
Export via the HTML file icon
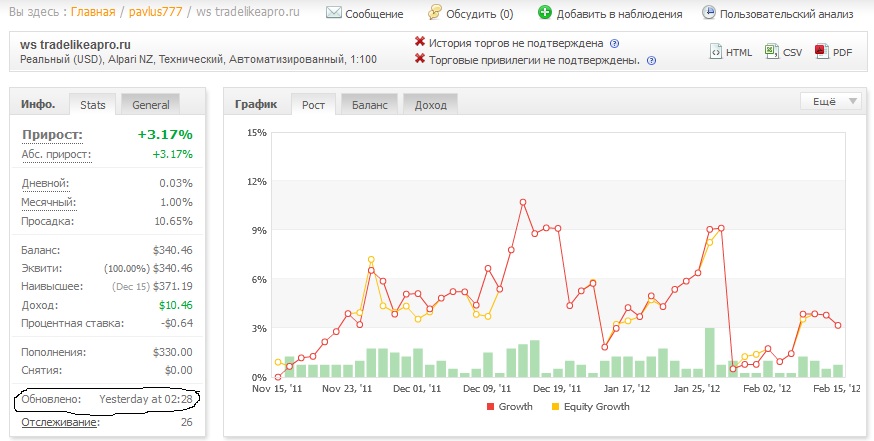(715, 51)
